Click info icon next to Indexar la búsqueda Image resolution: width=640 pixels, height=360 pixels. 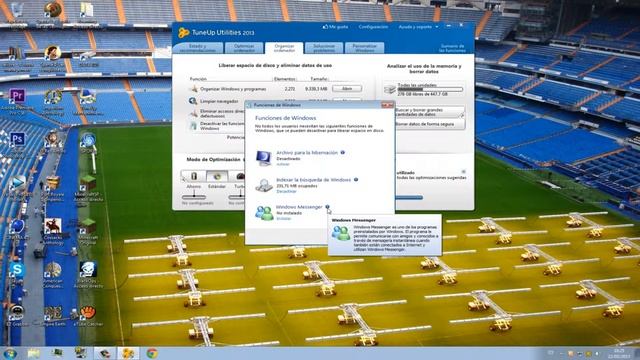click(x=356, y=180)
